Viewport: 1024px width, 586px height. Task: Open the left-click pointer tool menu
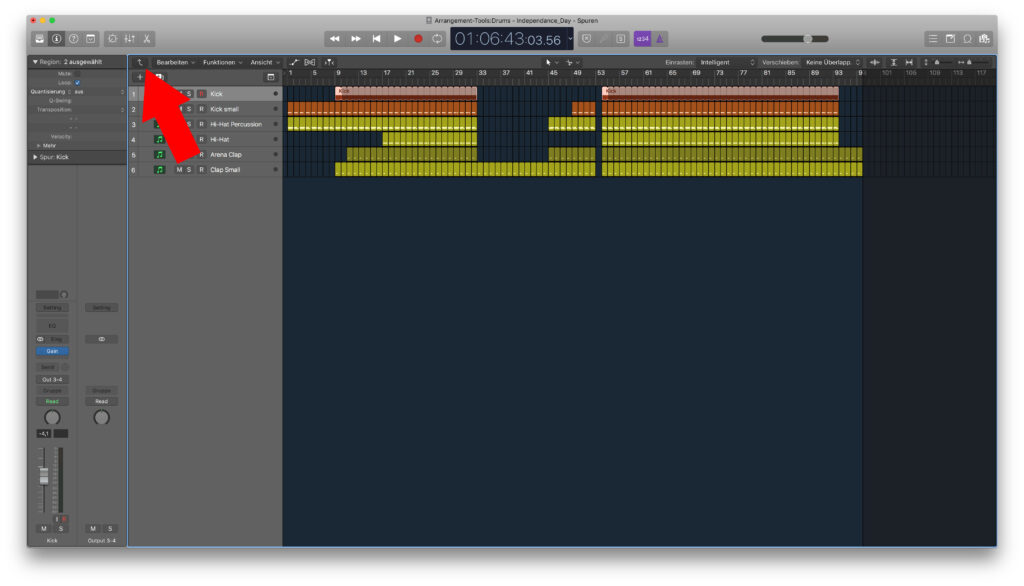(x=551, y=62)
